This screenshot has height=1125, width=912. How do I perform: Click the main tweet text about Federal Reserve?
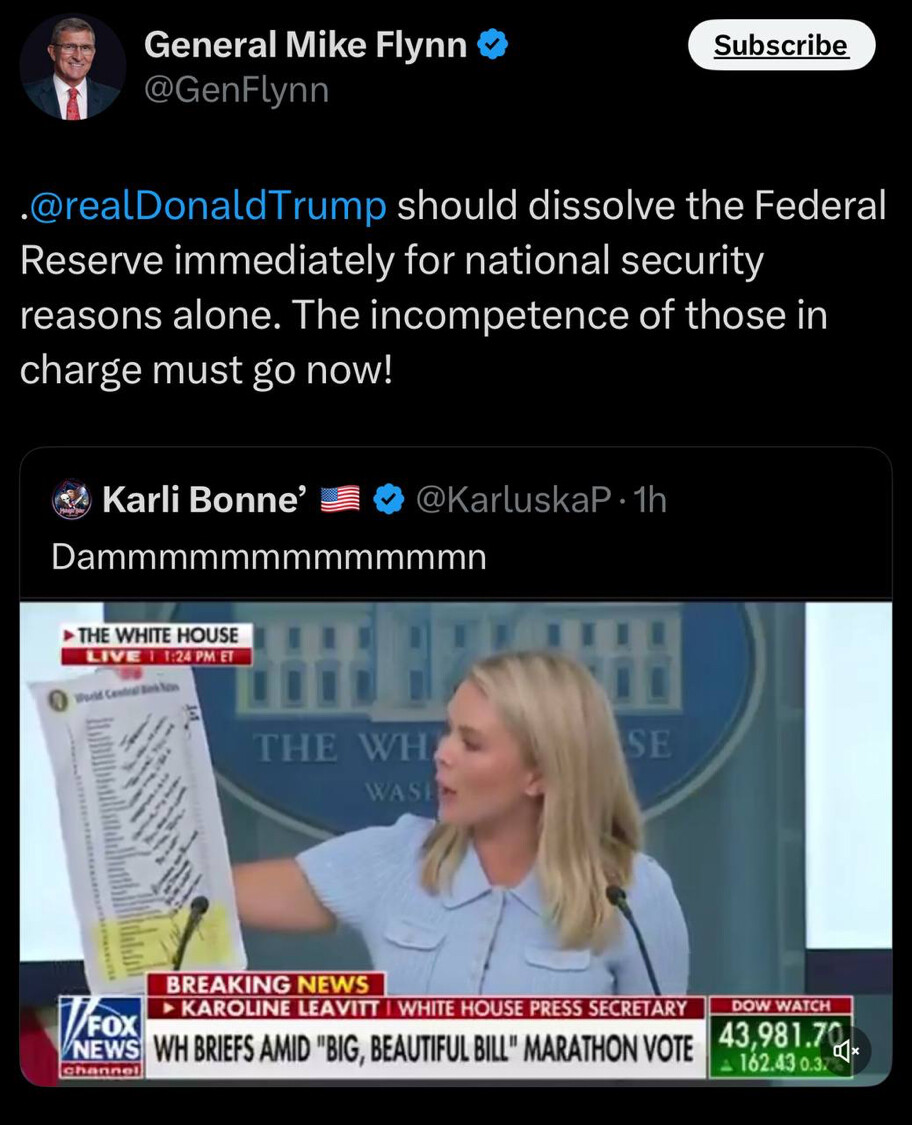(453, 287)
